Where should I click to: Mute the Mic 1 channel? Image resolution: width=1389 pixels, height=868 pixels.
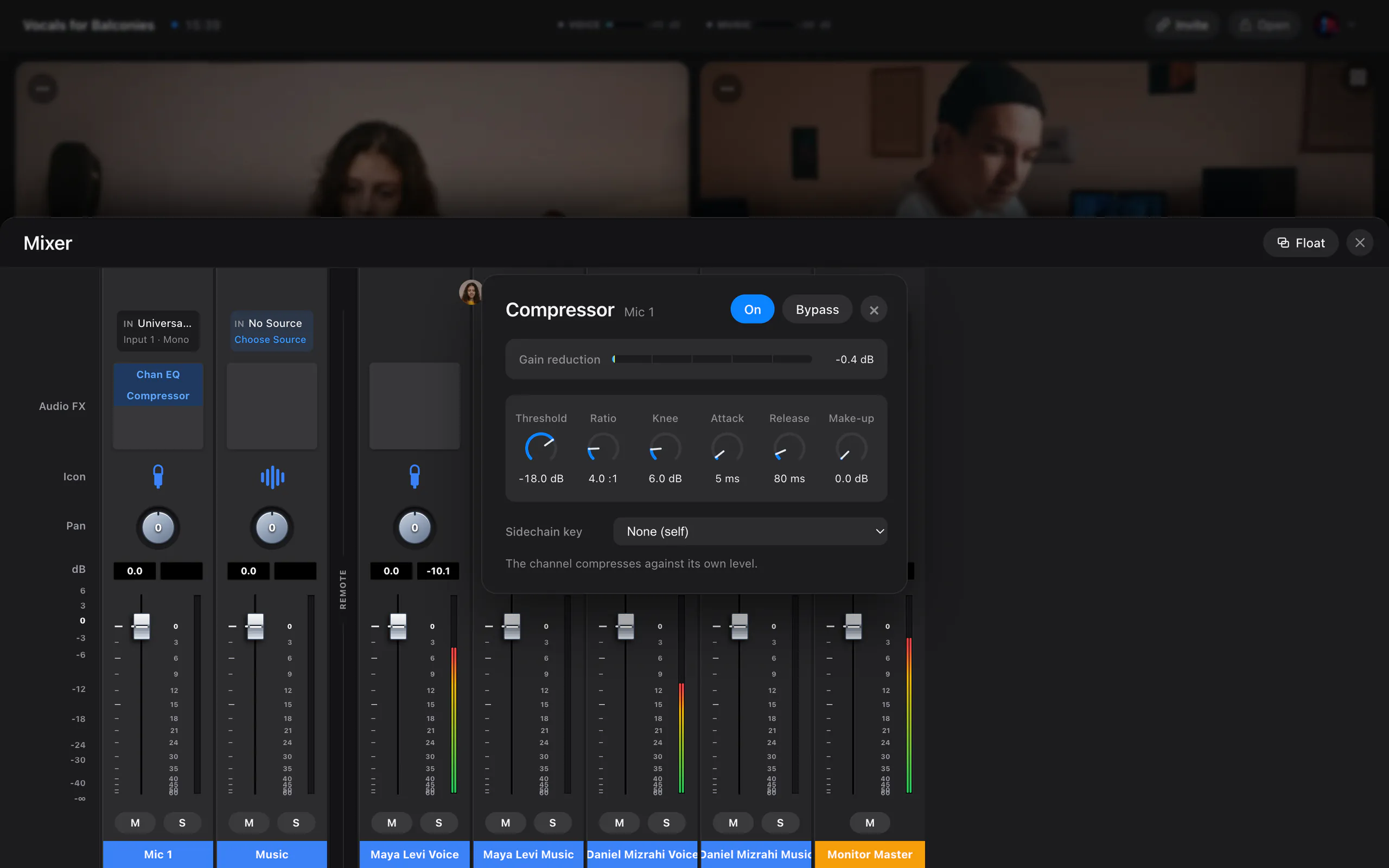tap(135, 822)
